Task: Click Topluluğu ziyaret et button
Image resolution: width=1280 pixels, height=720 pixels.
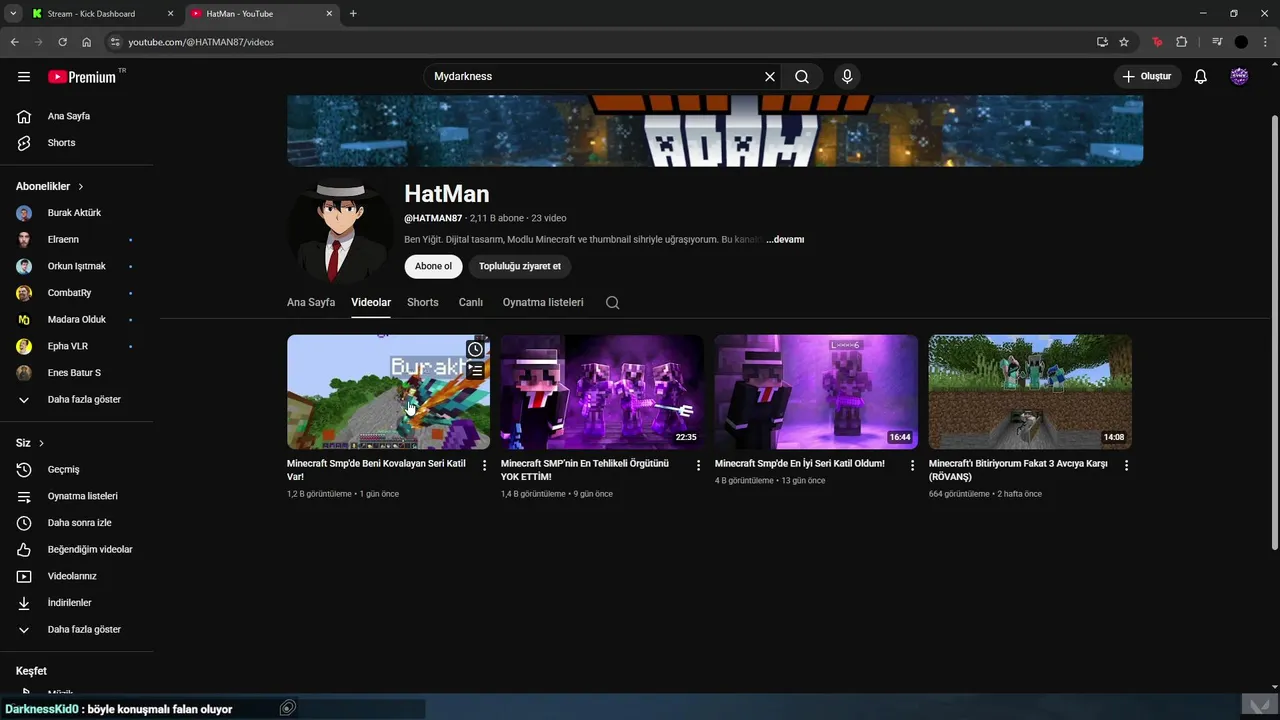Action: 520,266
